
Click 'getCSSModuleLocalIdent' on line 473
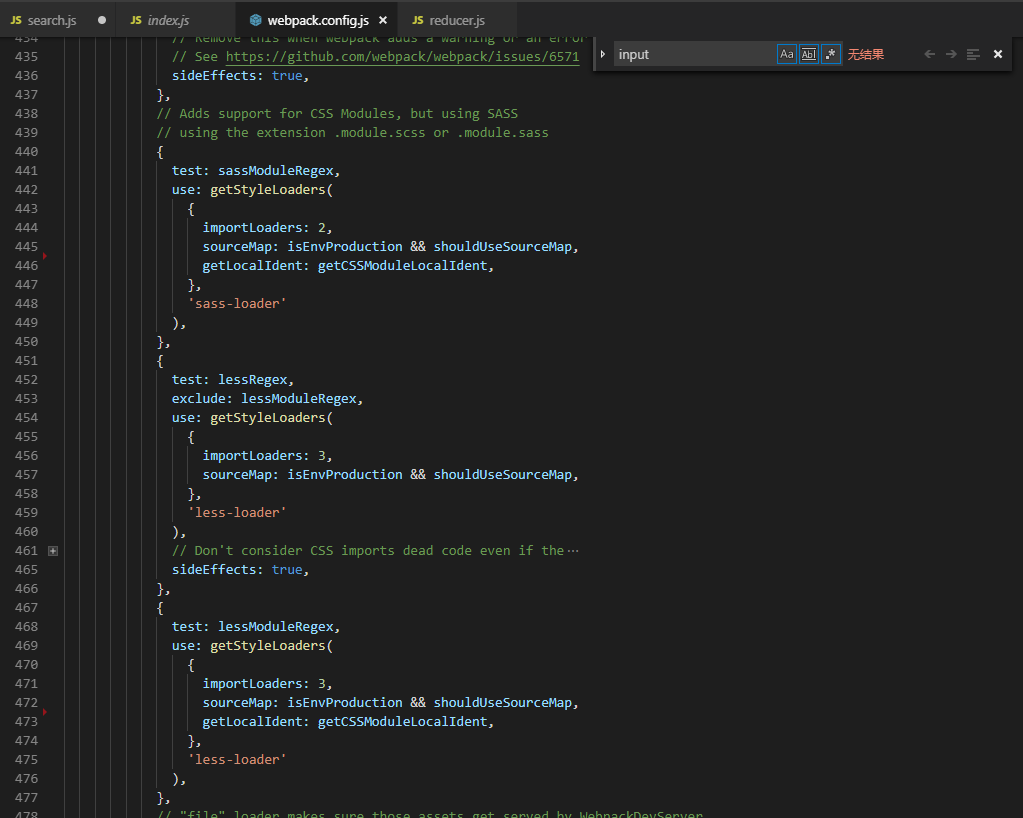(403, 722)
